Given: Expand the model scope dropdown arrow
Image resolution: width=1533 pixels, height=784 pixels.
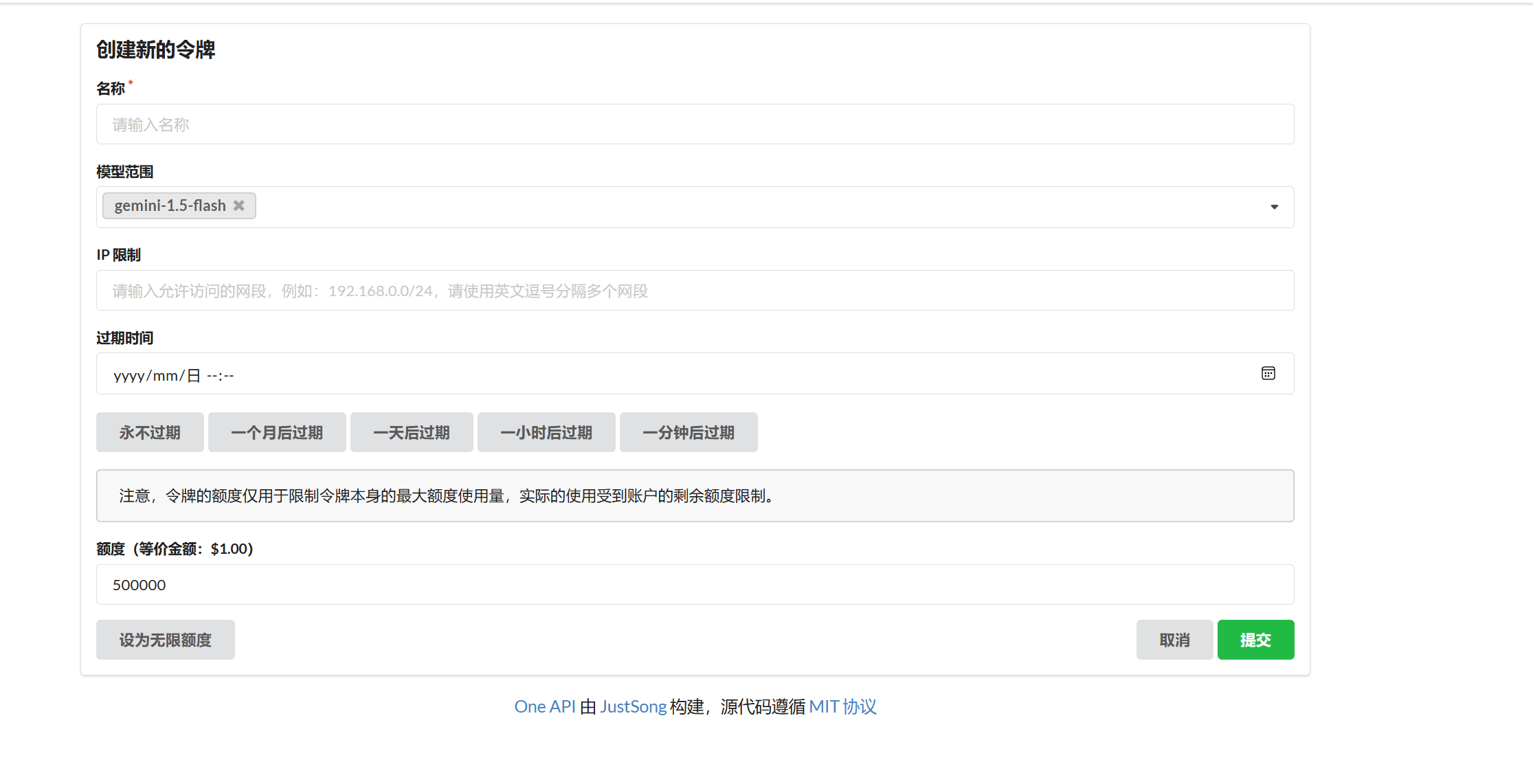Looking at the screenshot, I should tap(1274, 207).
